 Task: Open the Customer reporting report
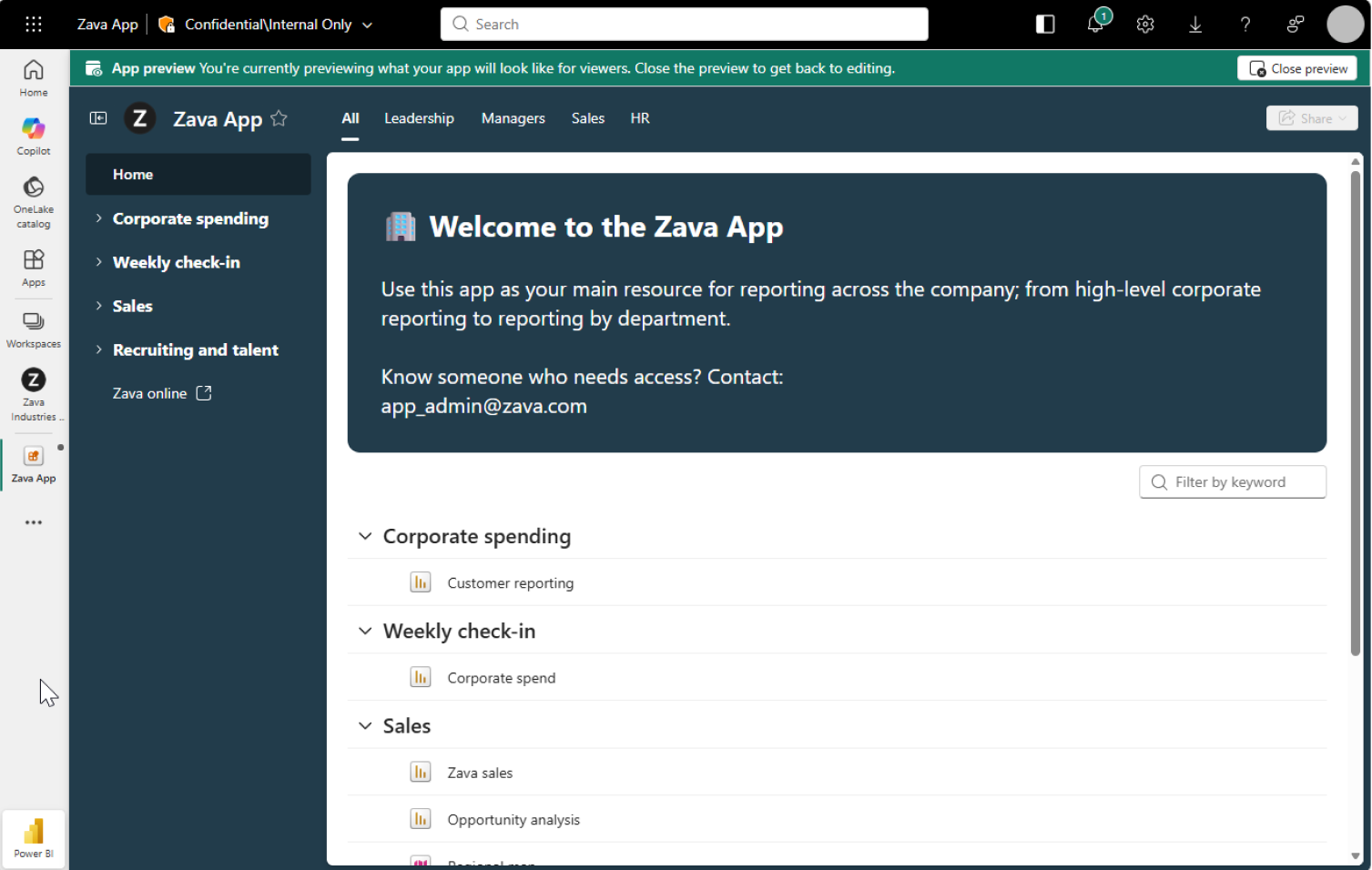pos(511,583)
